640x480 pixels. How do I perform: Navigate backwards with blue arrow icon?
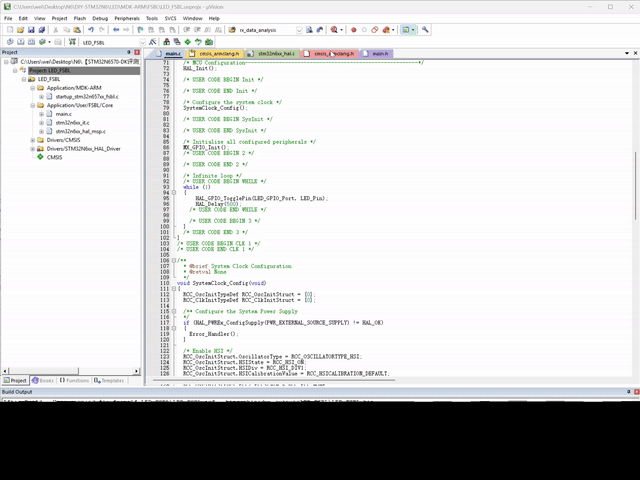[x=116, y=30]
